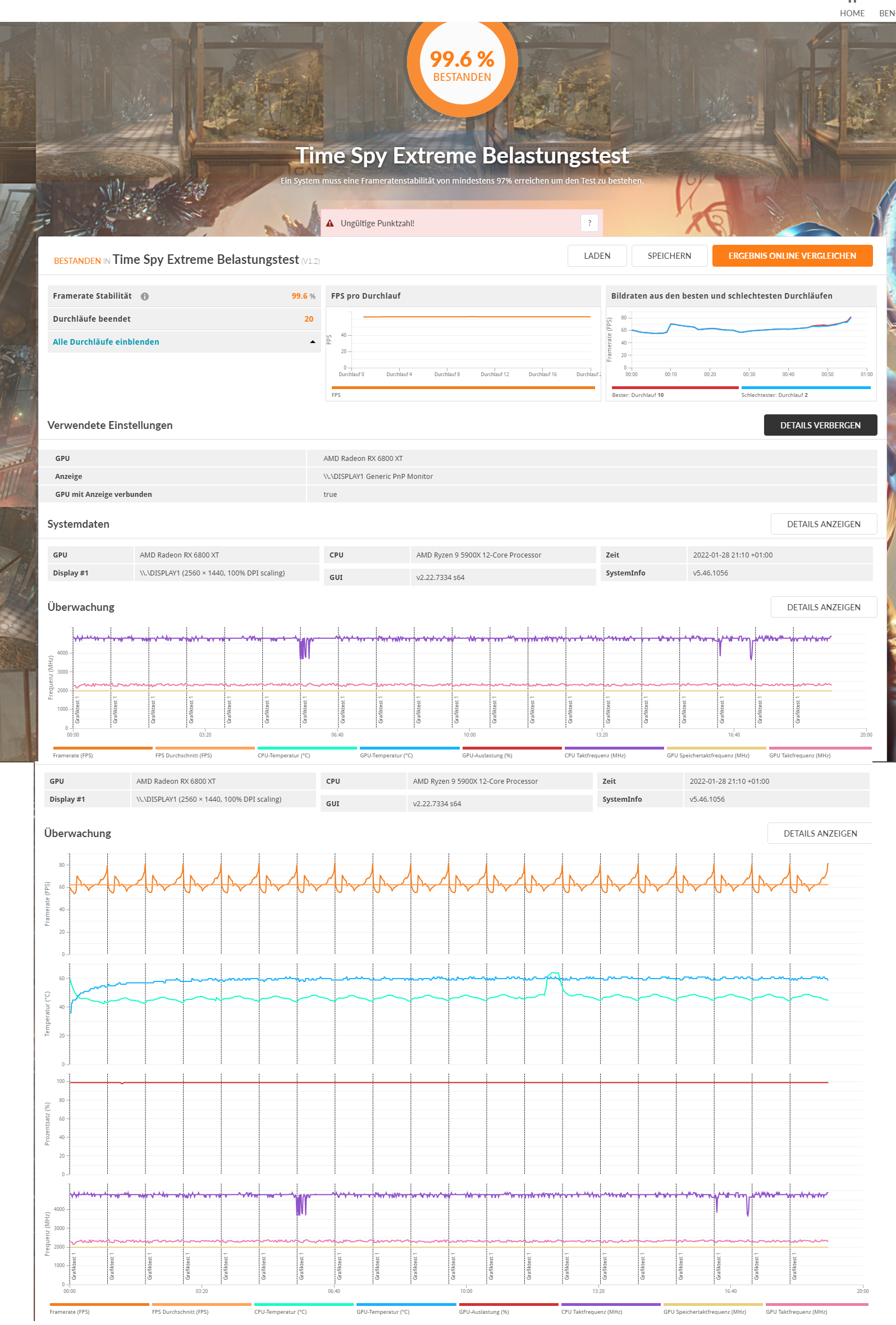Viewport: 896px width, 1325px height.
Task: Click the hero title Time Spy Extreme Belastungstest
Action: tap(461, 156)
